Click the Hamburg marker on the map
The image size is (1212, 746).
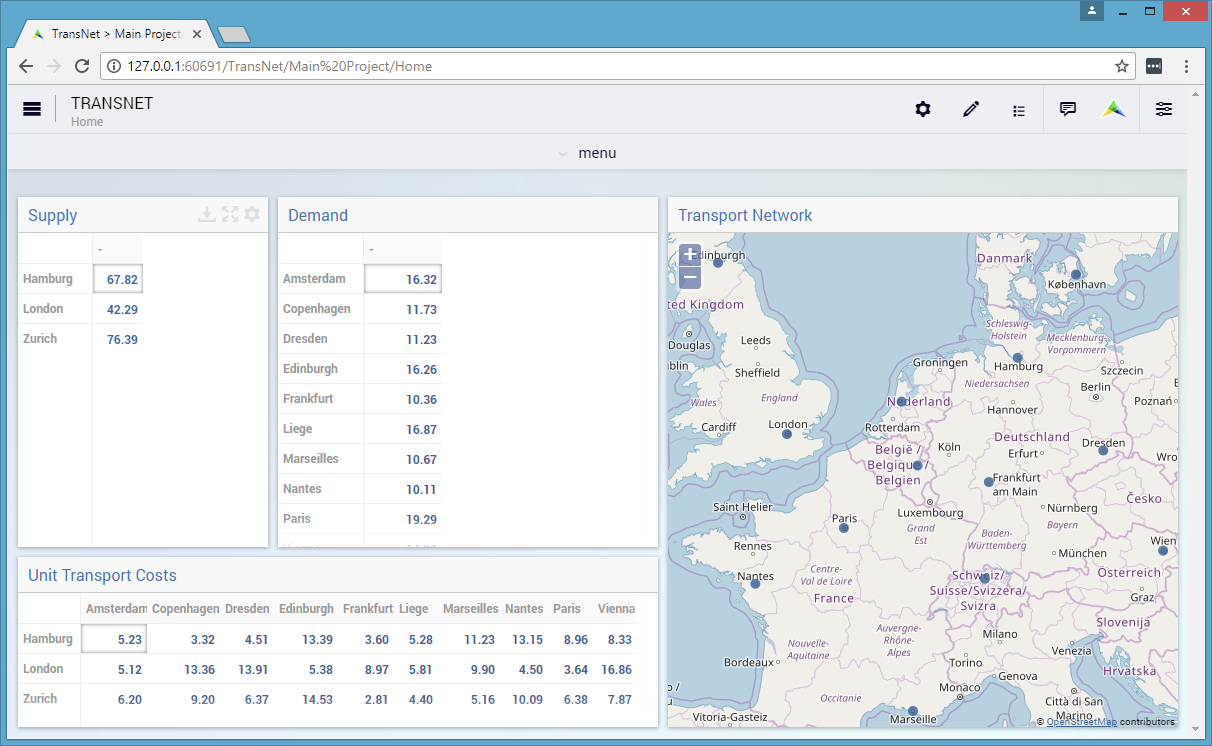(x=1017, y=357)
